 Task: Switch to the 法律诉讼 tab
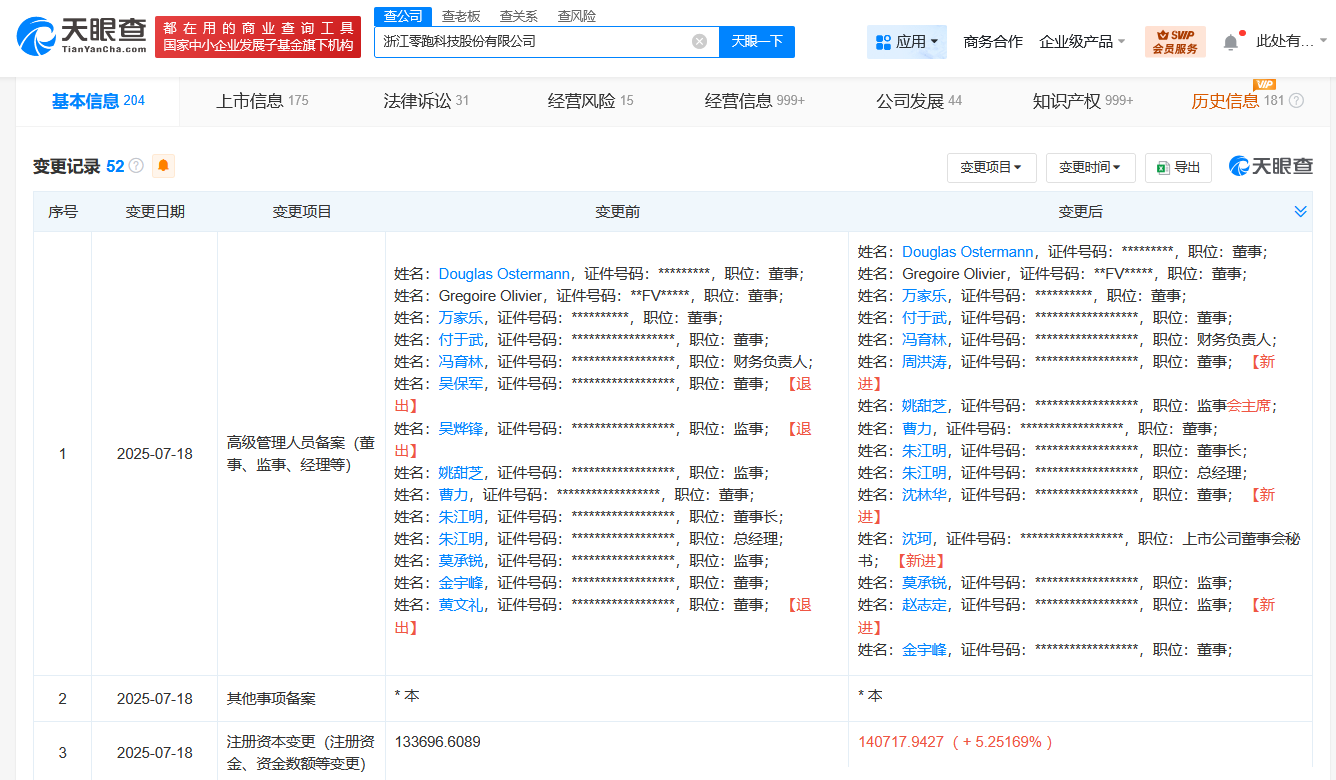pos(426,101)
